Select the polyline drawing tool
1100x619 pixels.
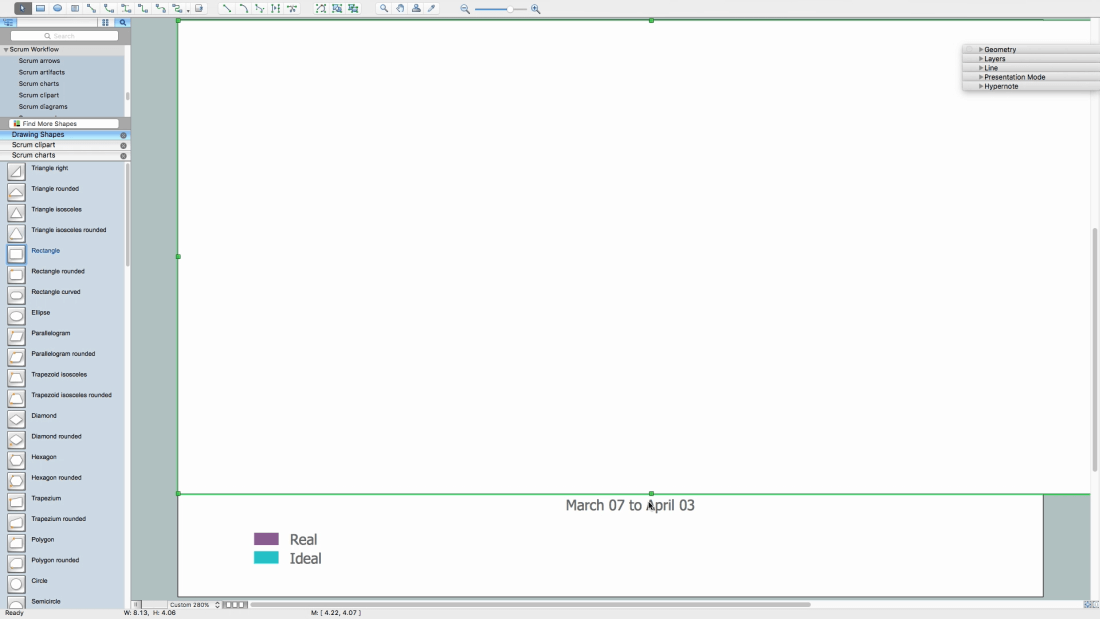tap(260, 8)
